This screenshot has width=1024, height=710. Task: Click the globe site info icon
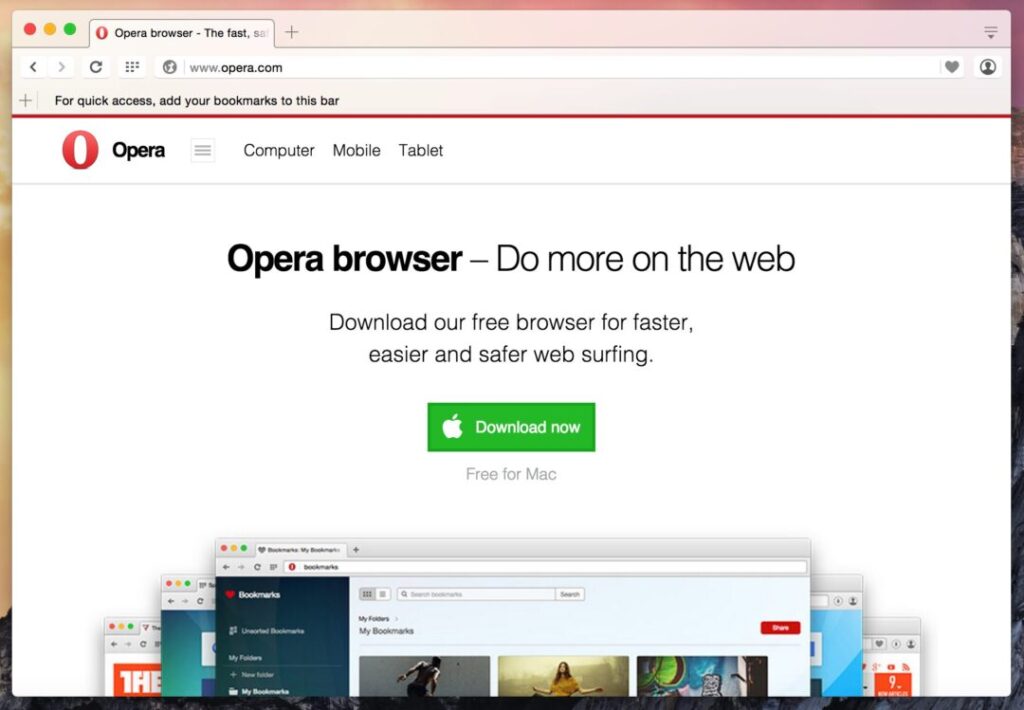170,67
